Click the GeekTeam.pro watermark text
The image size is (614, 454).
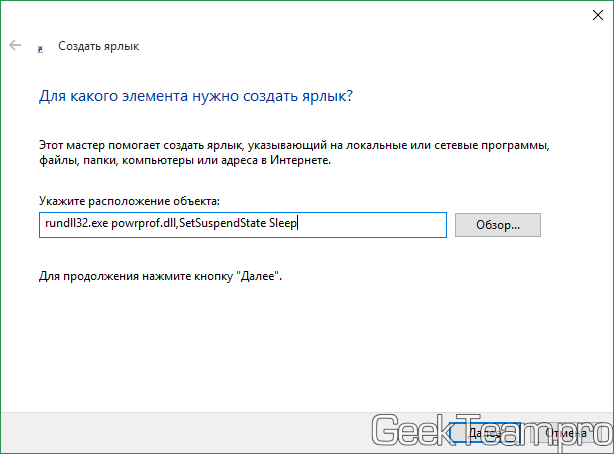[x=490, y=432]
